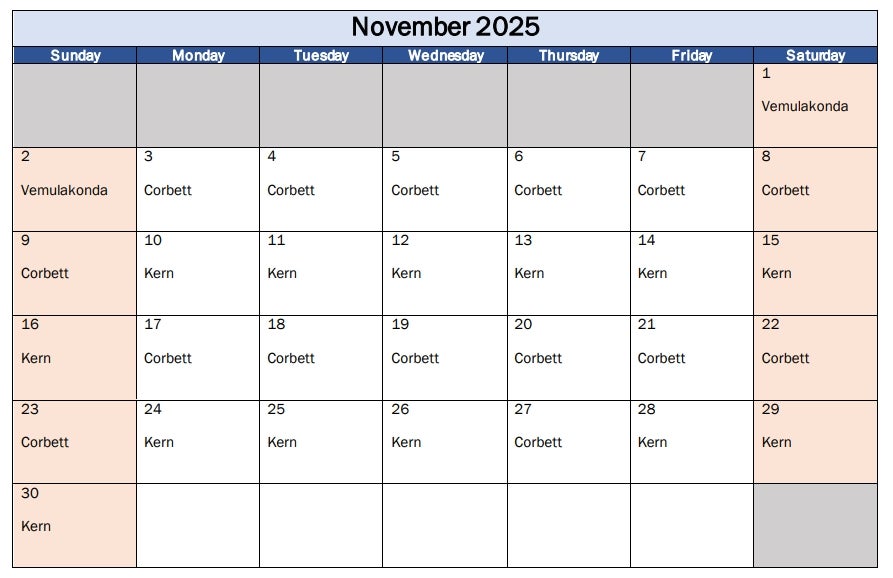Click Corbett entry on November 5
Screen dimensions: 893x578
[x=415, y=190]
